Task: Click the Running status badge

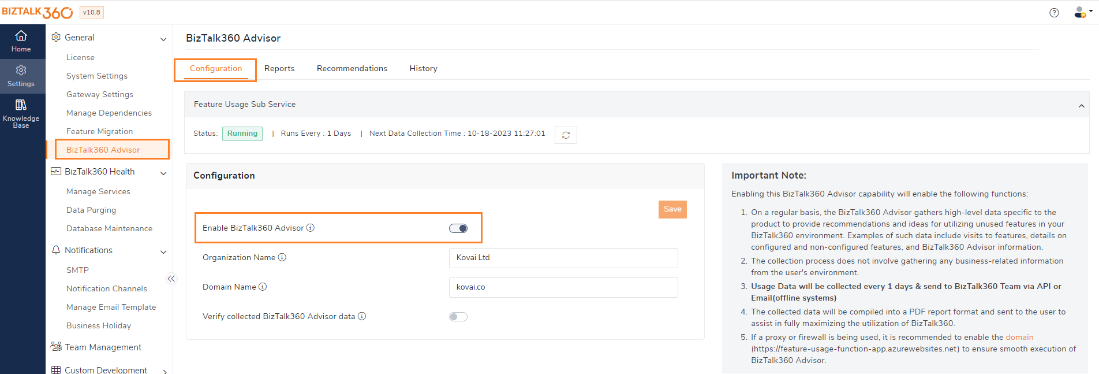Action: click(x=242, y=133)
